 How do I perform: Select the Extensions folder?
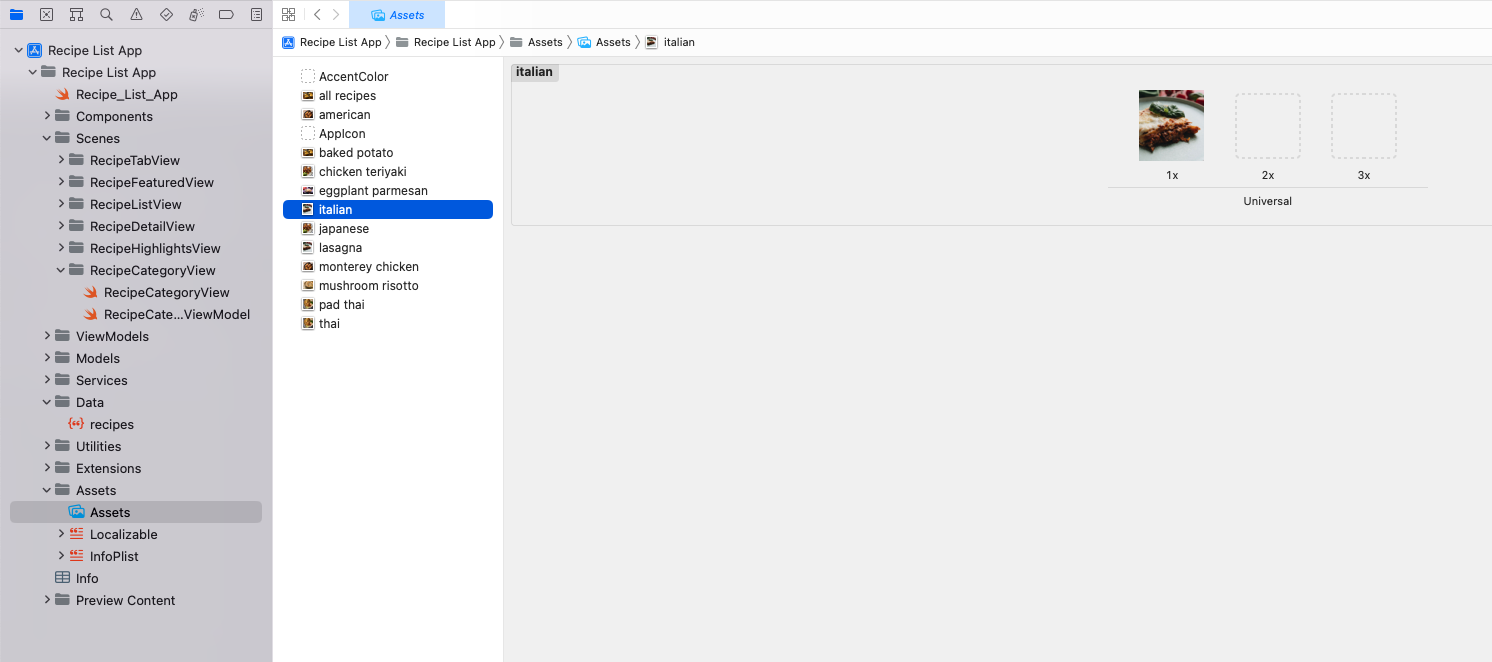(108, 468)
